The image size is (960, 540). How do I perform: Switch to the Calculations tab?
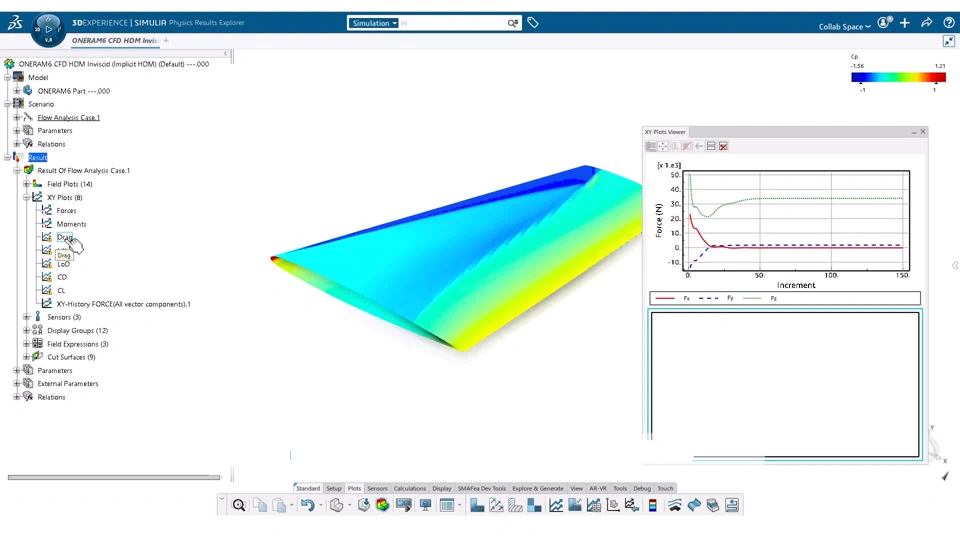(x=410, y=489)
